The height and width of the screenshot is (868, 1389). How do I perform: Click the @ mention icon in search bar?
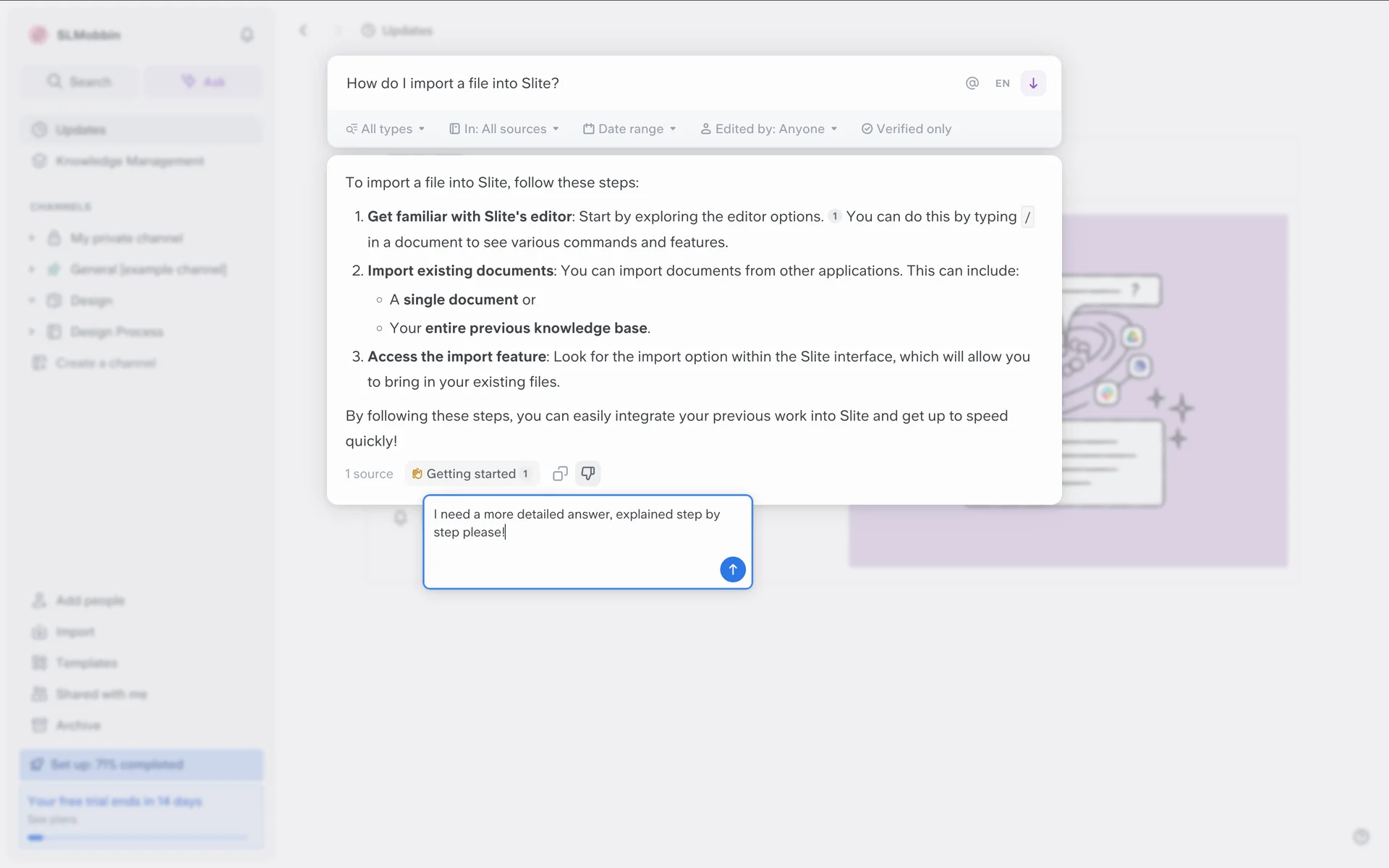point(972,83)
